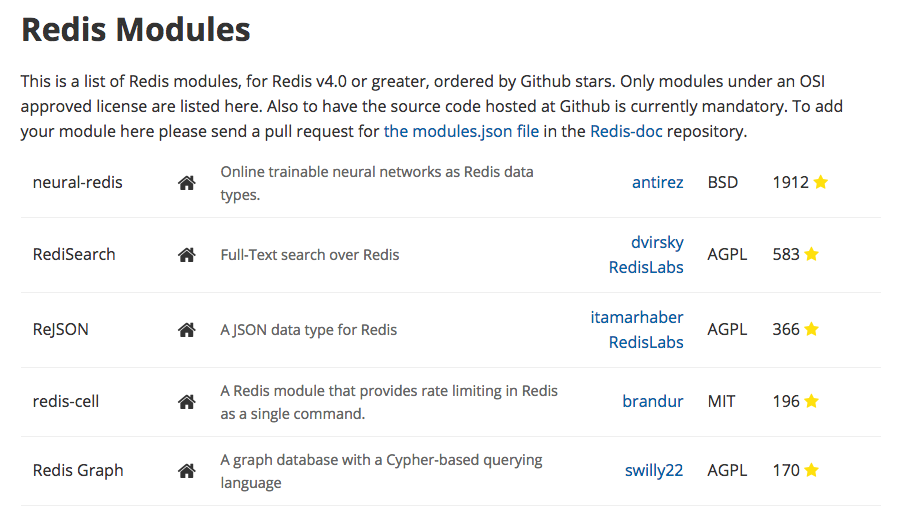Open the Redis Graph home icon
904x514 pixels.
pyautogui.click(x=186, y=471)
